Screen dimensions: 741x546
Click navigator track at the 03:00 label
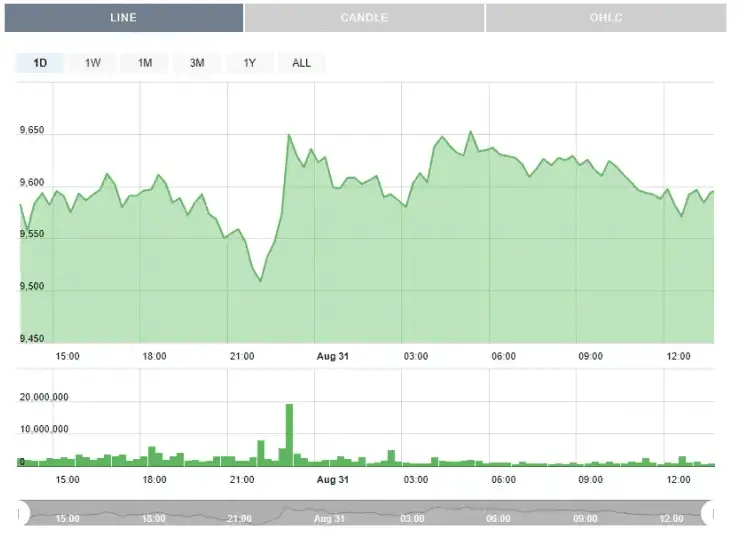click(x=412, y=518)
